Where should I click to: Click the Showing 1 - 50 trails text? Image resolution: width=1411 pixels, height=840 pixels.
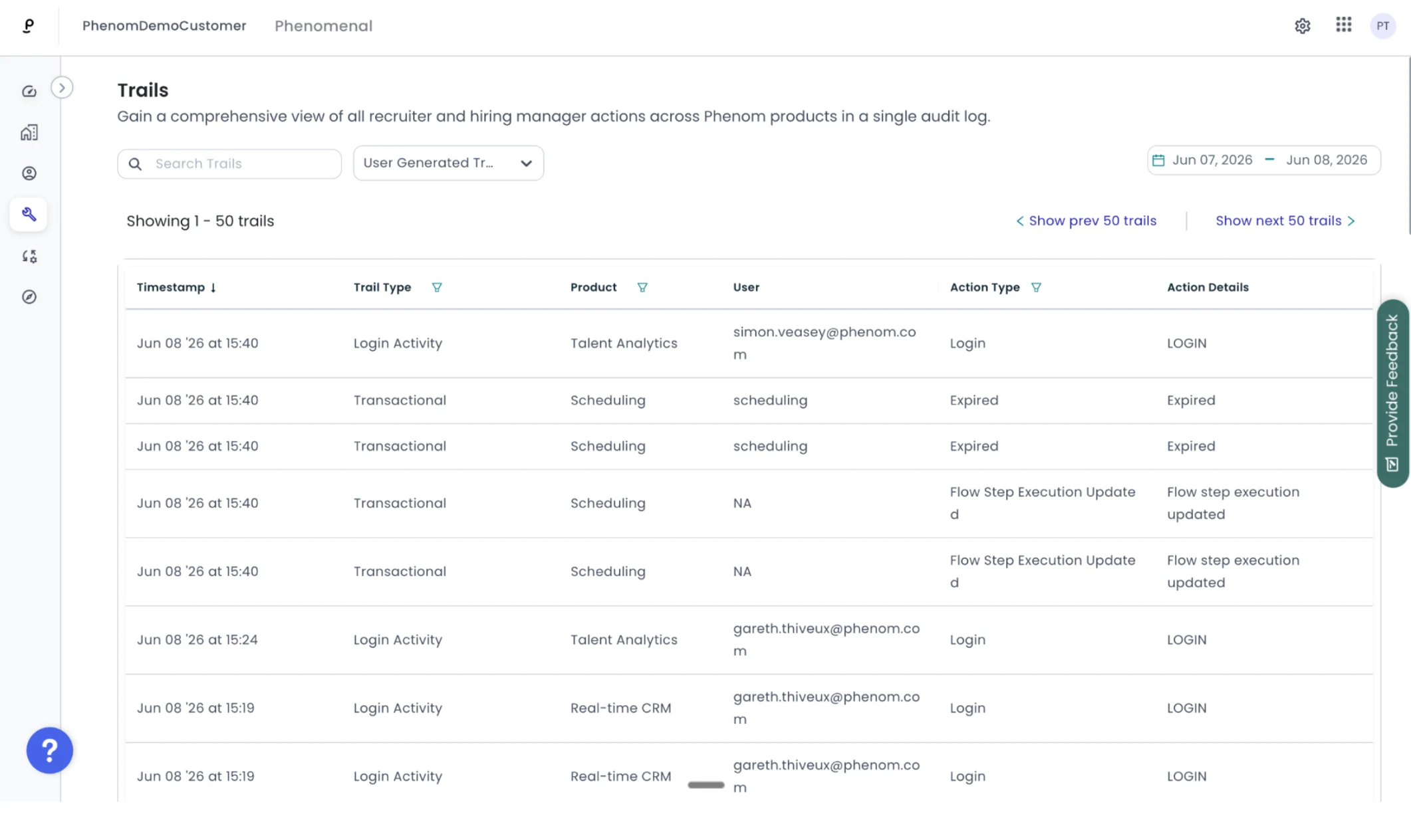coord(200,221)
